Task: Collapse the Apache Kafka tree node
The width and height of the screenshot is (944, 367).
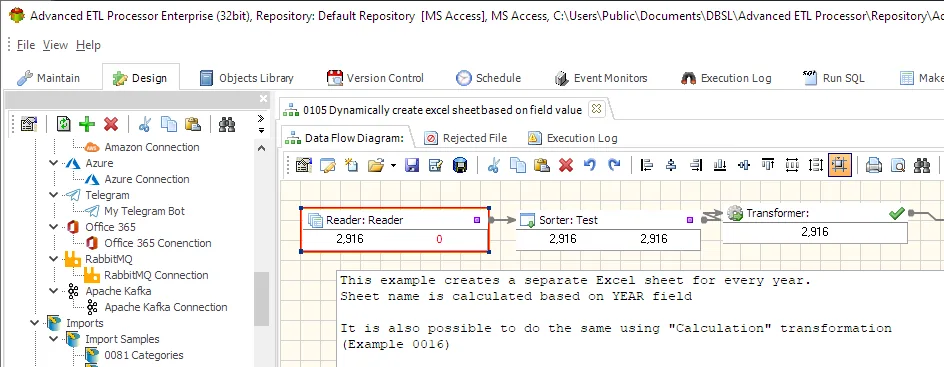Action: pyautogui.click(x=55, y=291)
